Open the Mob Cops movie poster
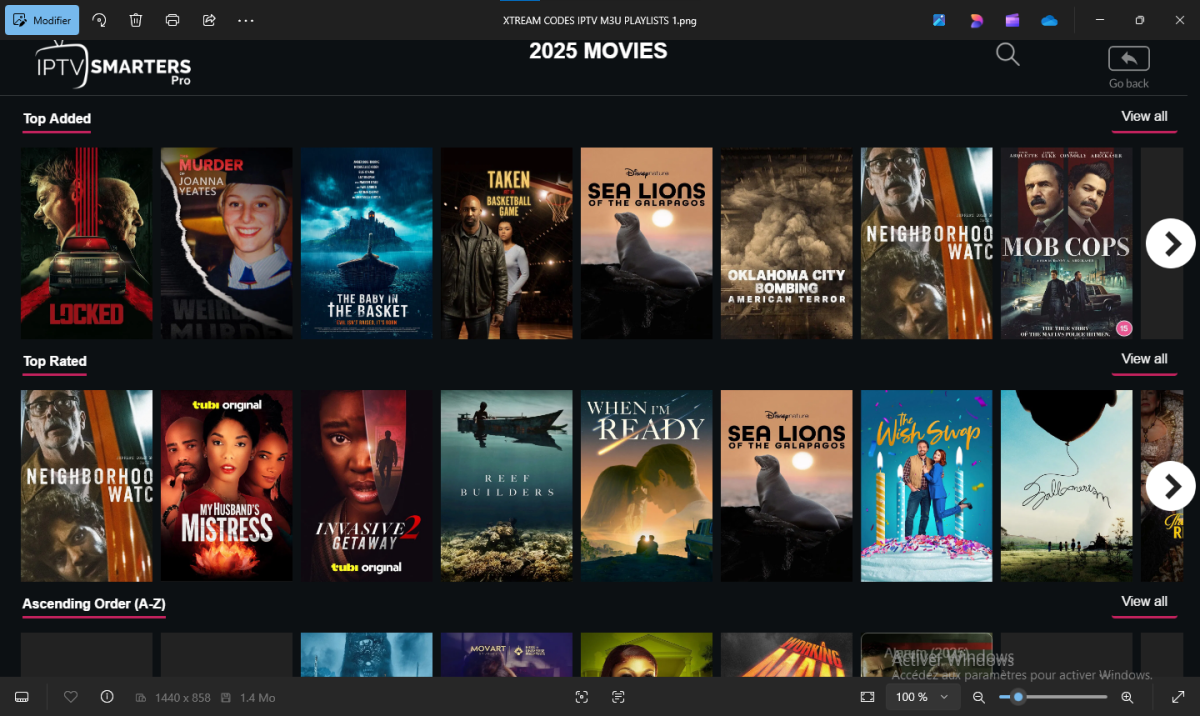 click(x=1067, y=243)
